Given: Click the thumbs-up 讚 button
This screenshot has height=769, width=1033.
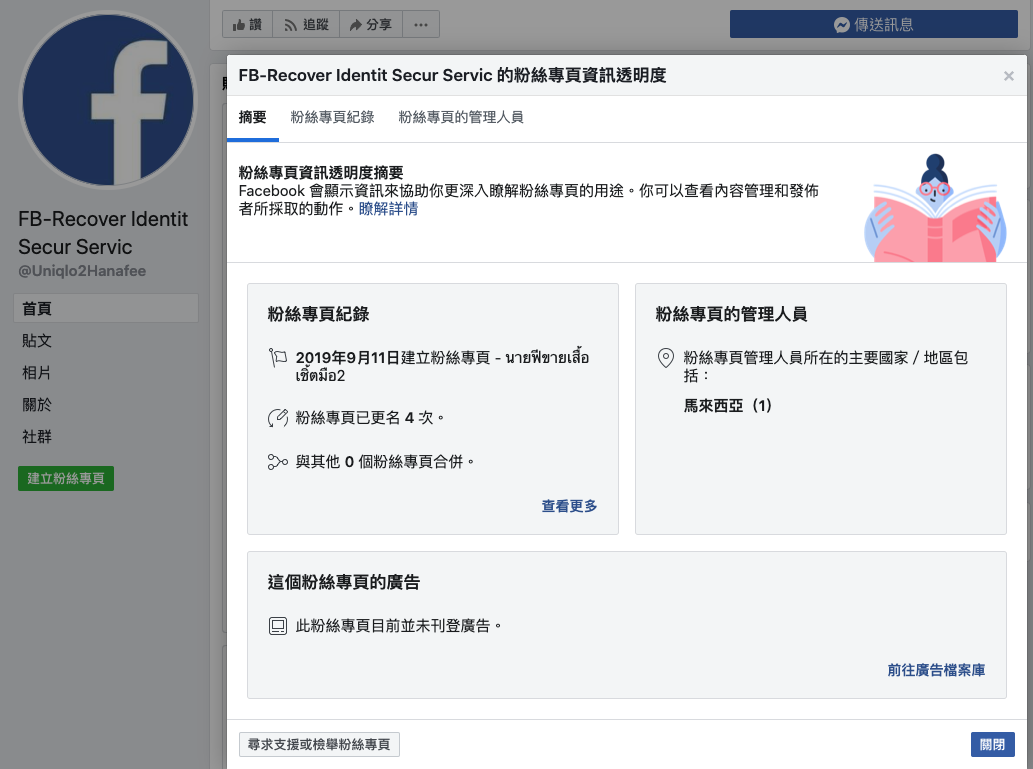Looking at the screenshot, I should pos(247,24).
